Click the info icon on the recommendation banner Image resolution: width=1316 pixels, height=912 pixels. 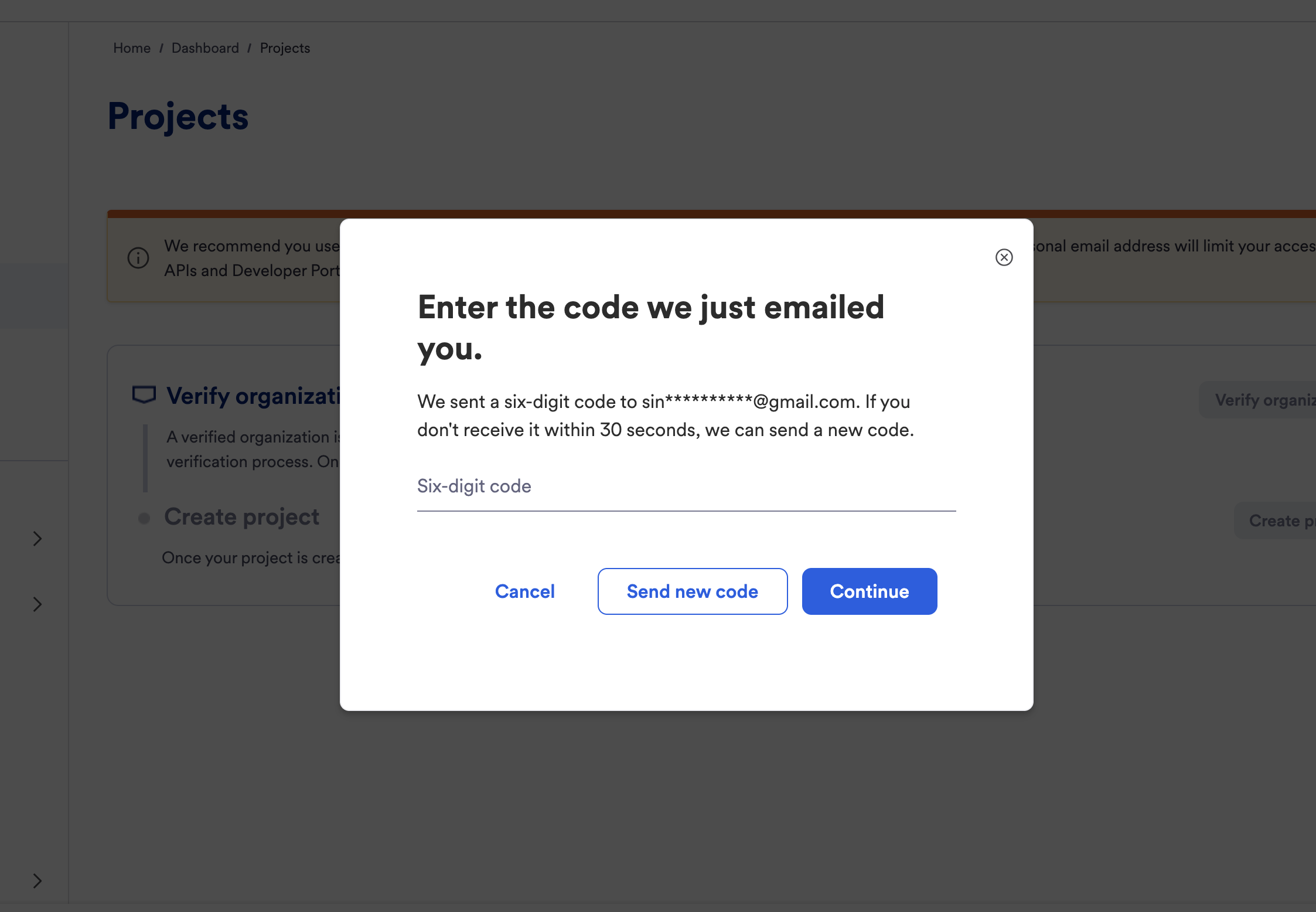click(x=138, y=258)
